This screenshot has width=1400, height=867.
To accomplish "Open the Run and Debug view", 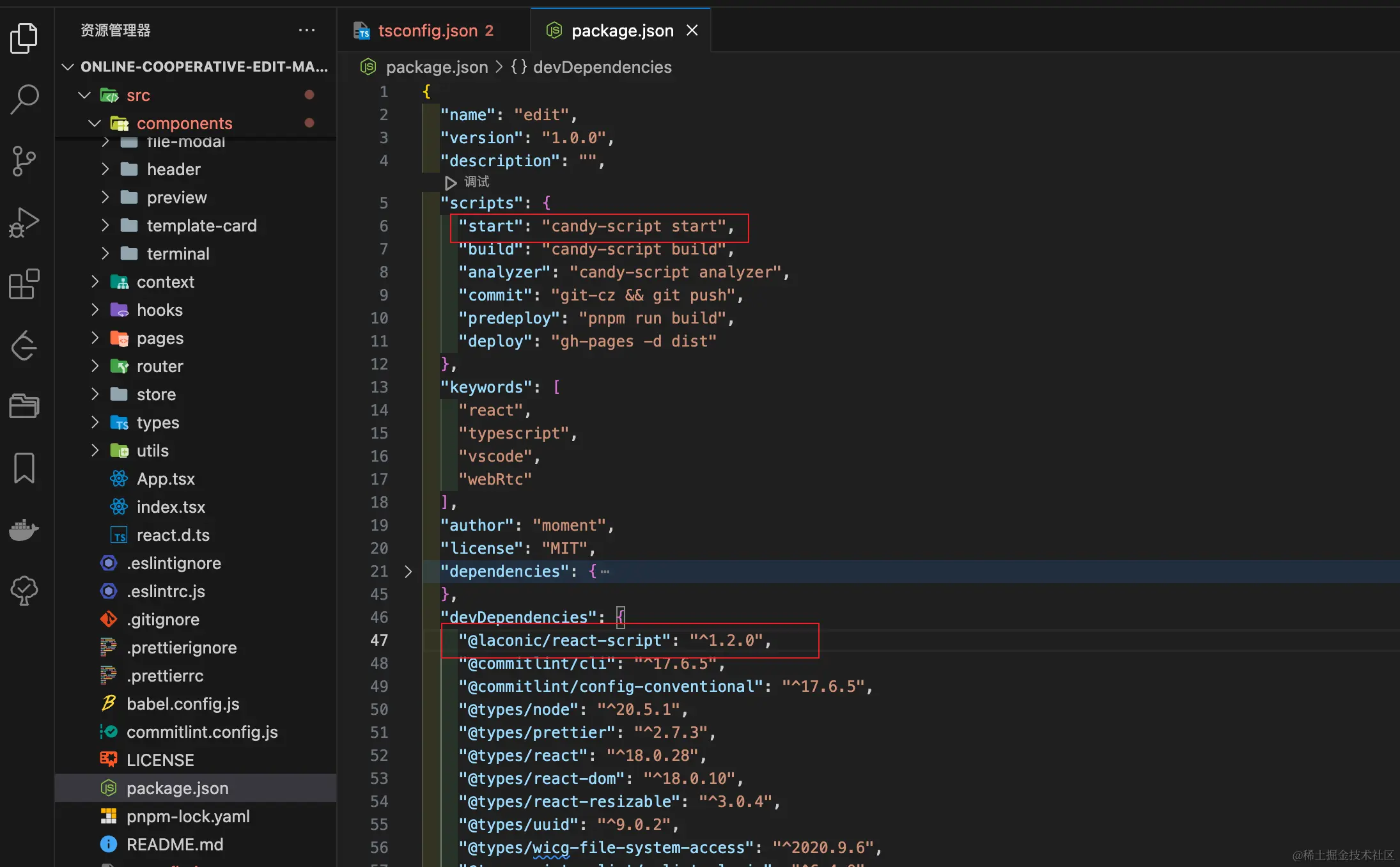I will pyautogui.click(x=24, y=223).
